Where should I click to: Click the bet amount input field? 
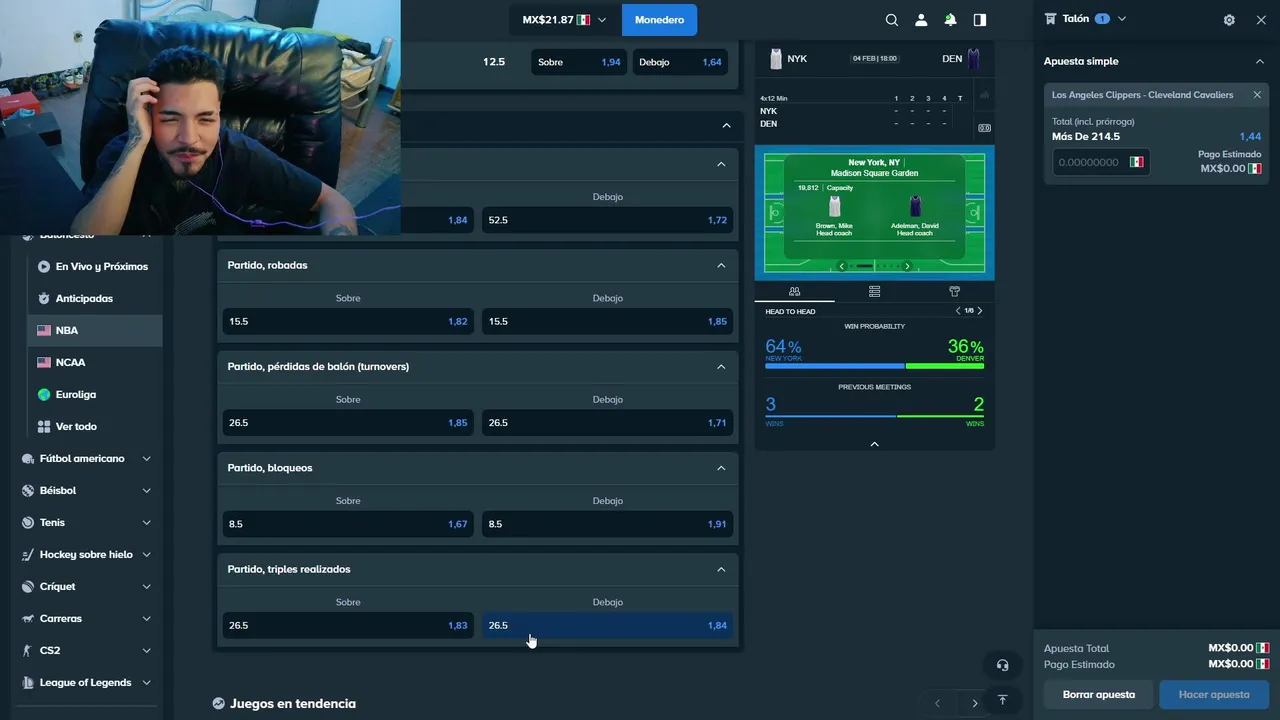click(1100, 162)
